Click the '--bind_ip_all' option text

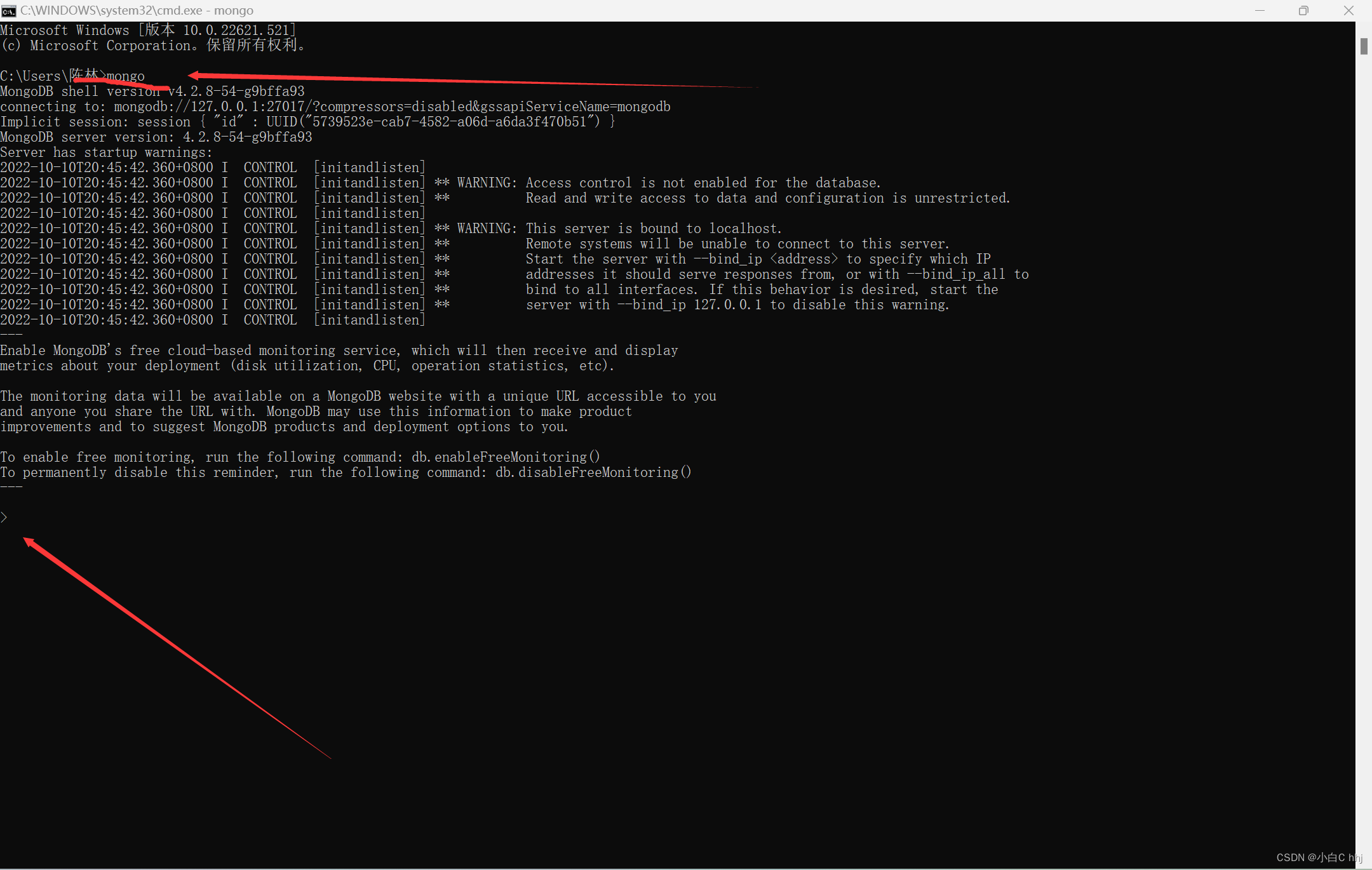[x=956, y=274]
